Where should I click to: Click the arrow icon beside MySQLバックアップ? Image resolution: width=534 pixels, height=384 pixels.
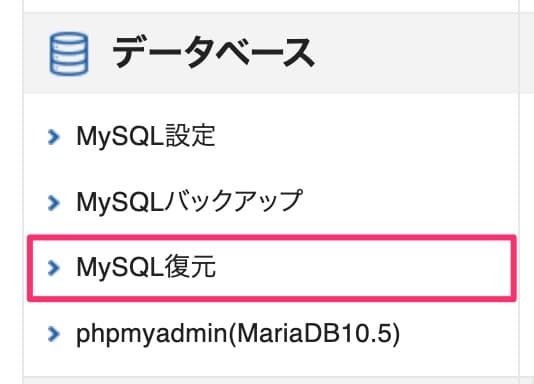pos(54,203)
